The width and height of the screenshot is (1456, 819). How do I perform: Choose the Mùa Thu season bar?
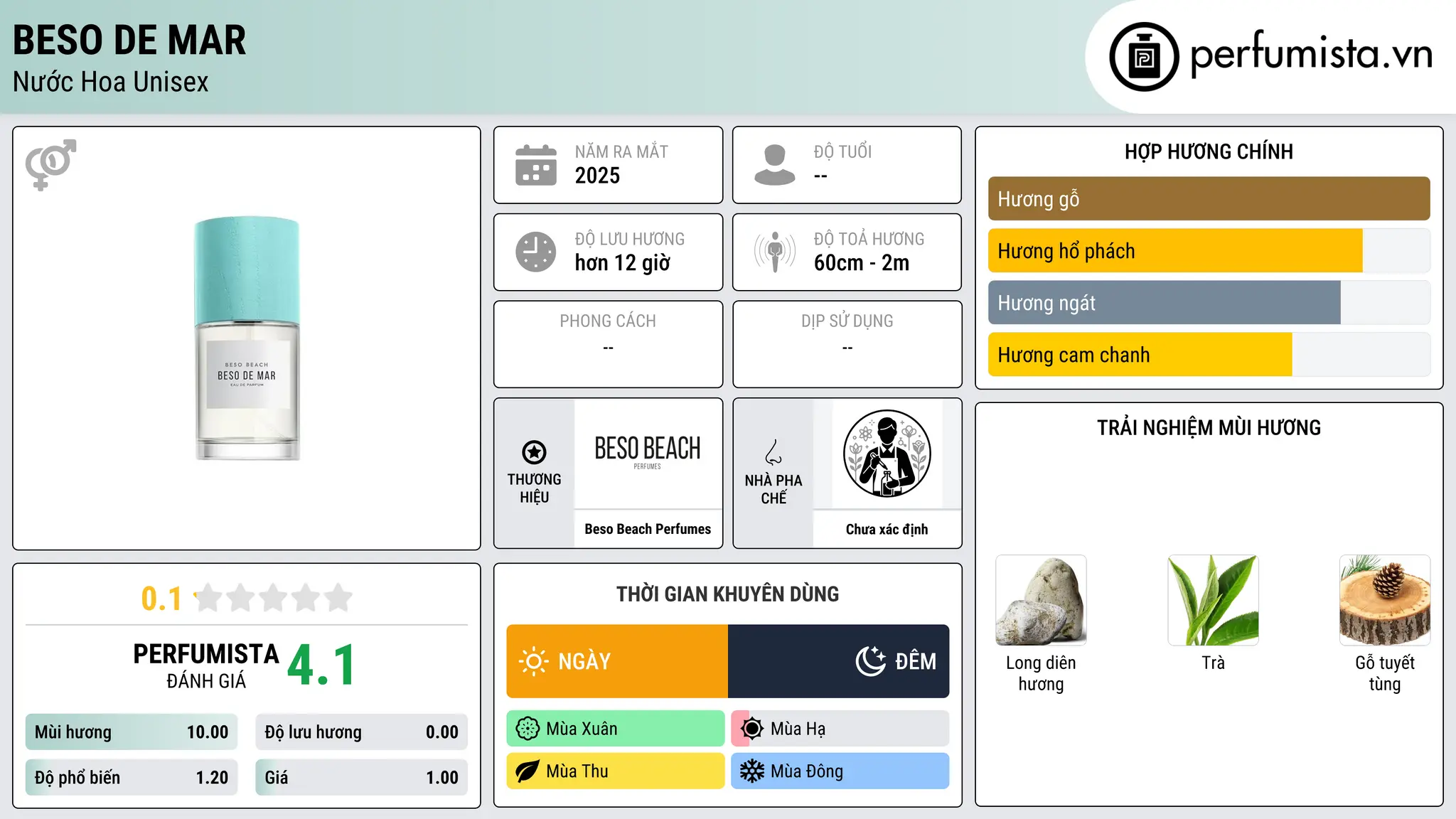(616, 771)
